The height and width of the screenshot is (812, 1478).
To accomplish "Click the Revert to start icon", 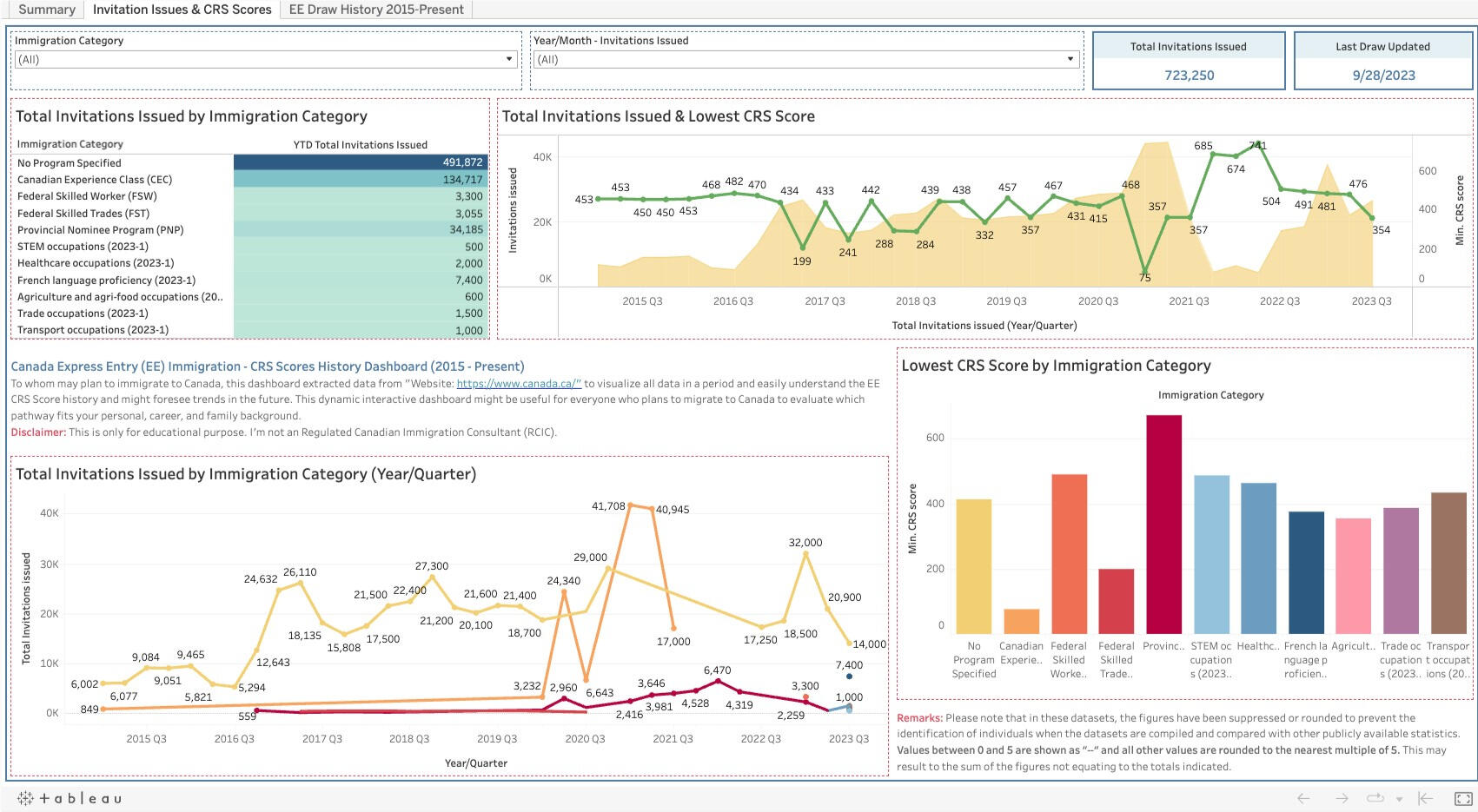I will [1425, 798].
